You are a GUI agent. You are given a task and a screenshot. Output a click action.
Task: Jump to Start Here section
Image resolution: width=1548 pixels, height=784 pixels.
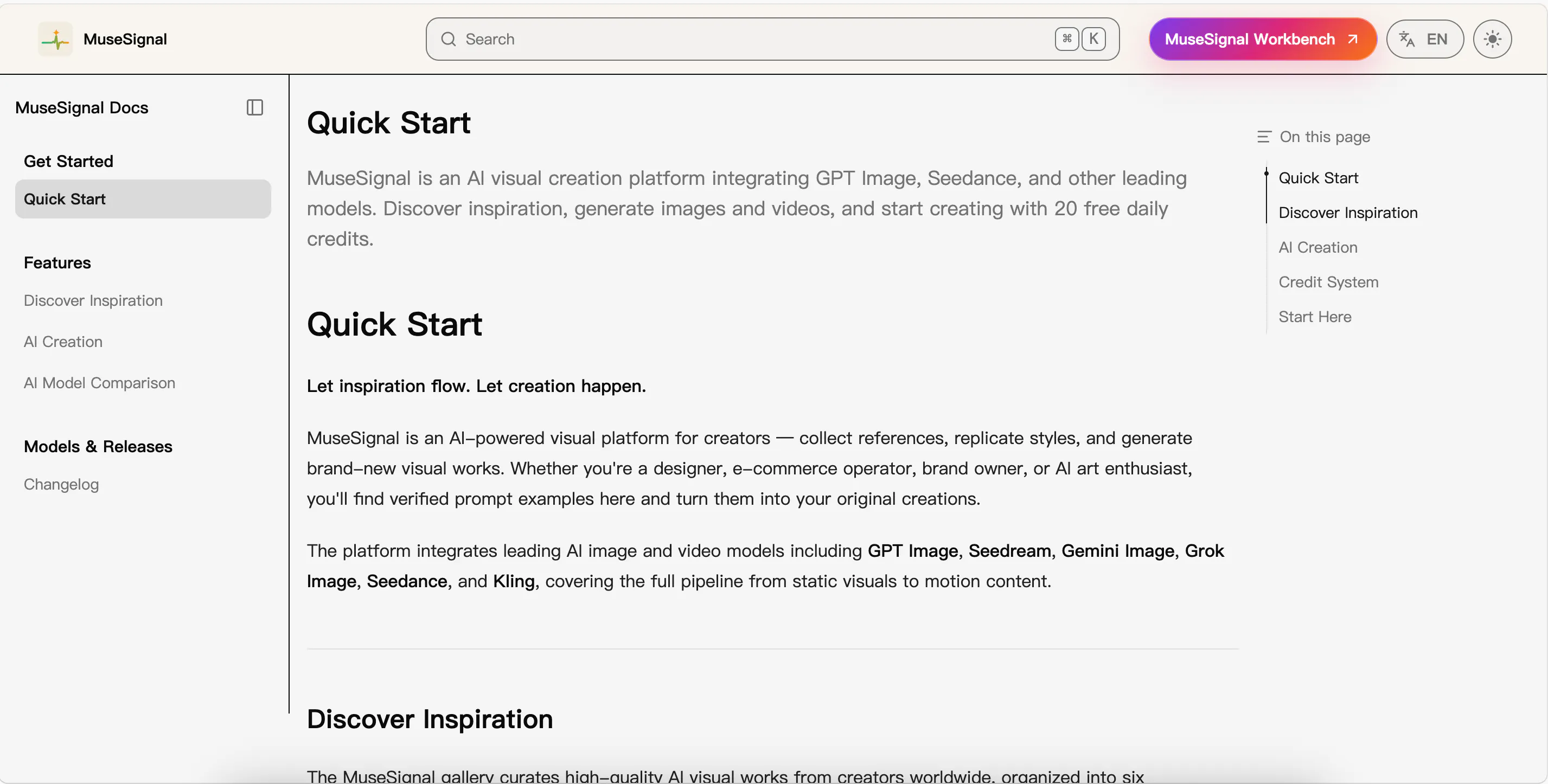click(x=1315, y=317)
